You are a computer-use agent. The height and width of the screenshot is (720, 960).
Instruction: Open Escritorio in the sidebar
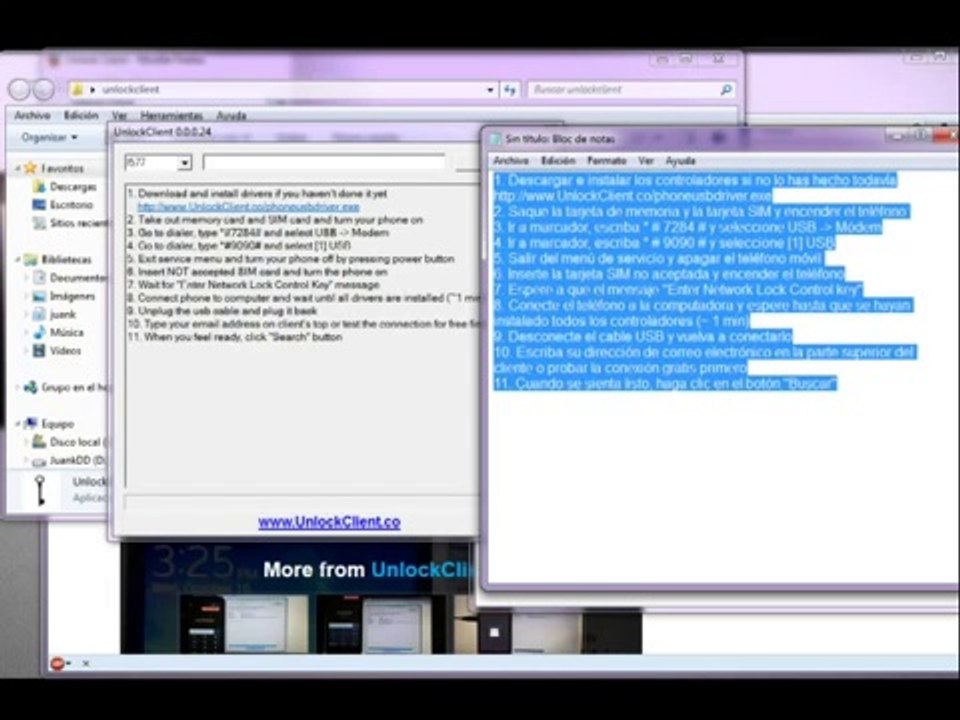pos(71,204)
